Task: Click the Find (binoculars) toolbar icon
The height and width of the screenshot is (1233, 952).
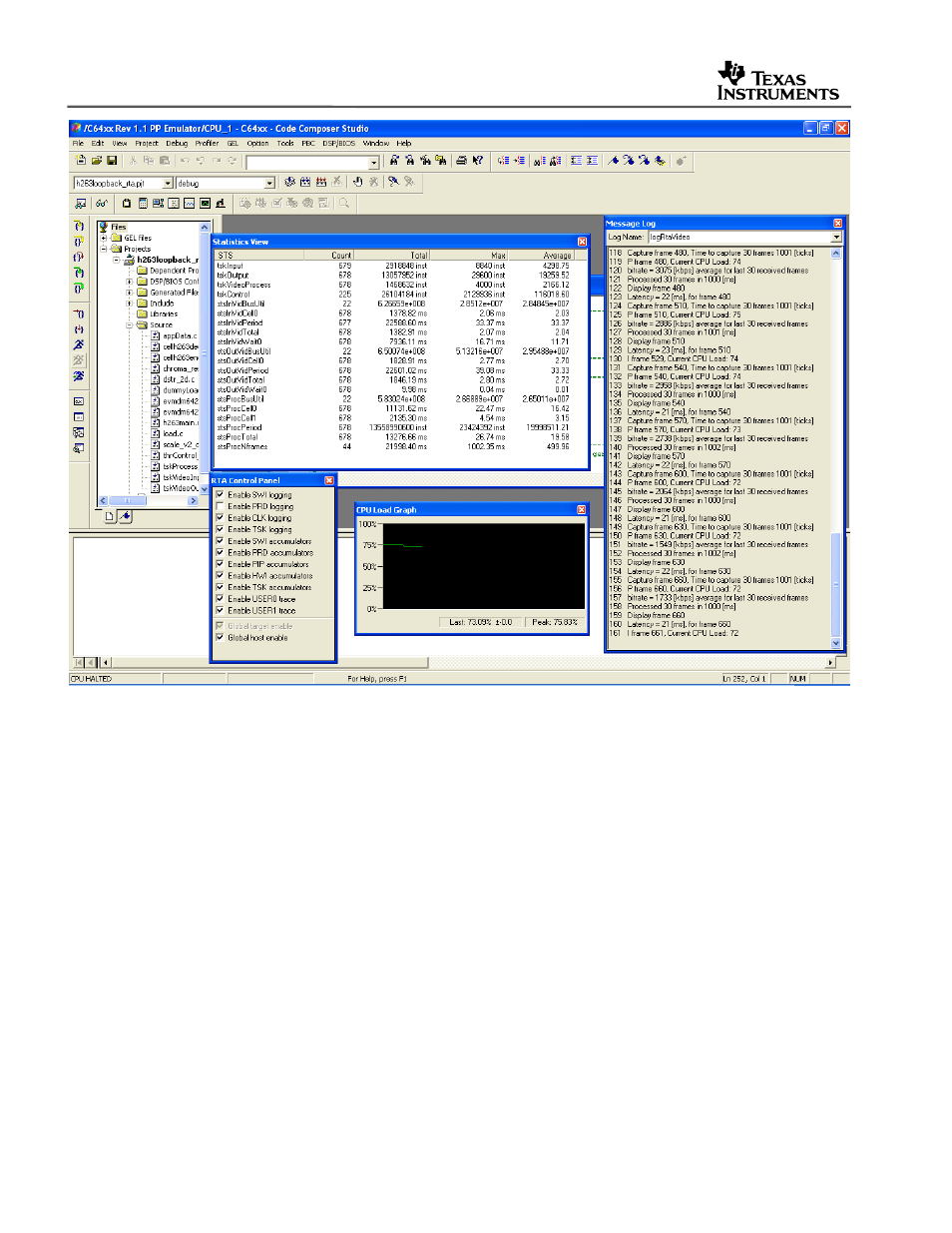Action: tap(393, 160)
